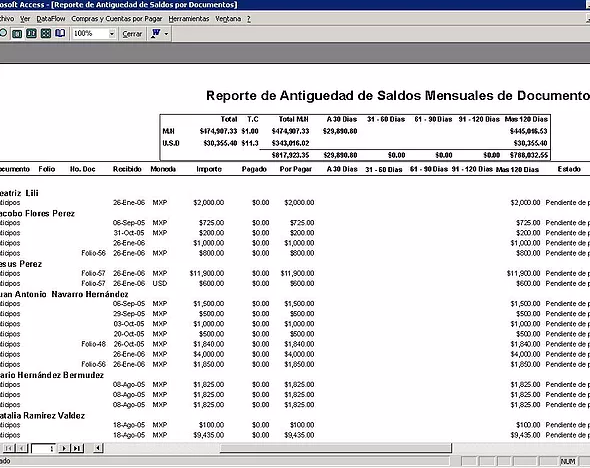
Task: Click the zoom magnifier icon
Action: pos(3,33)
